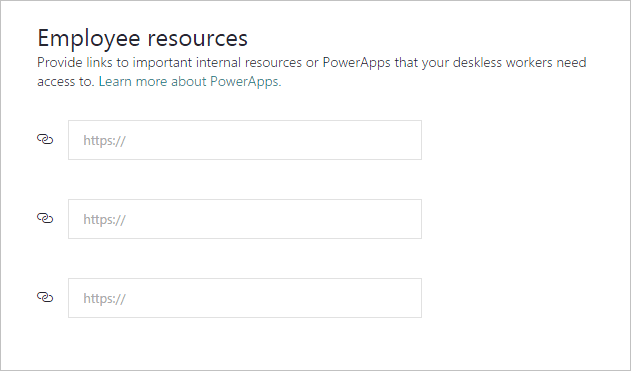Click the https:// placeholder in the last field
631x371 pixels.
pos(105,298)
